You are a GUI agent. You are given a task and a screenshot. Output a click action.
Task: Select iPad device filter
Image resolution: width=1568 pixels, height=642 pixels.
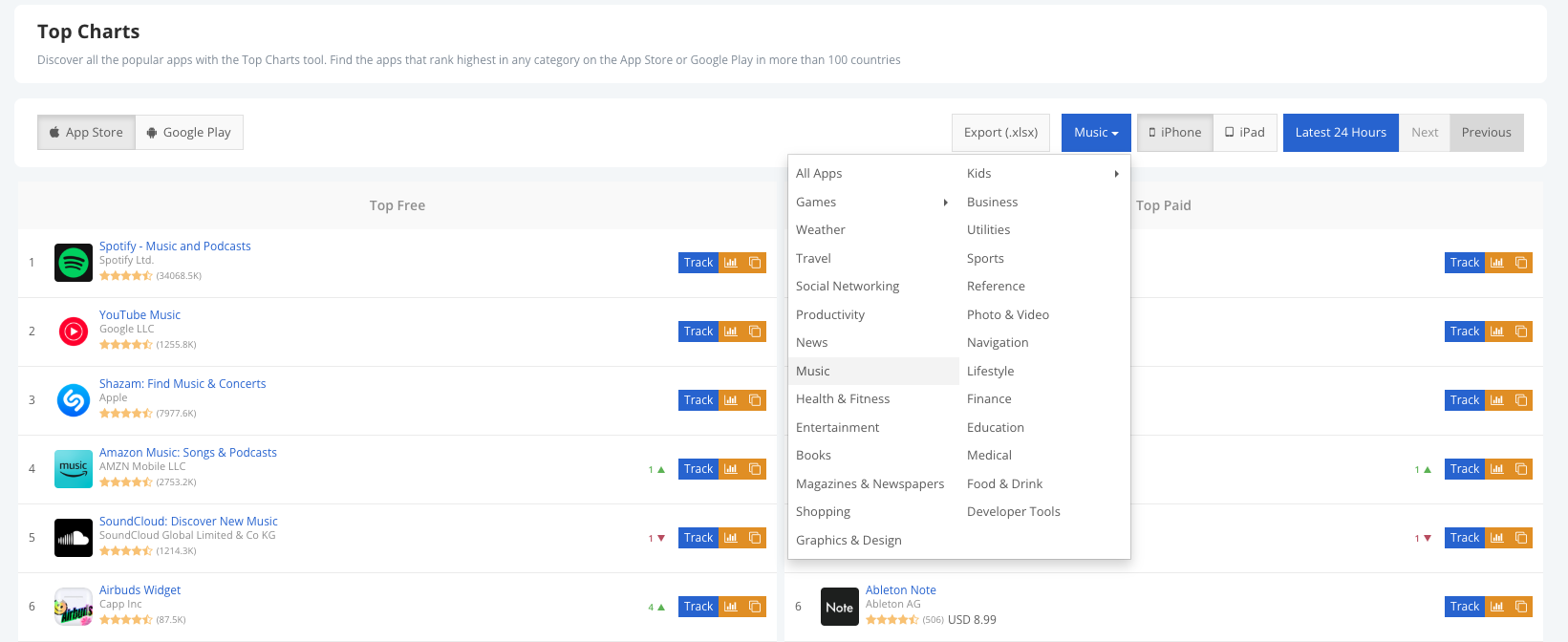coord(1245,133)
